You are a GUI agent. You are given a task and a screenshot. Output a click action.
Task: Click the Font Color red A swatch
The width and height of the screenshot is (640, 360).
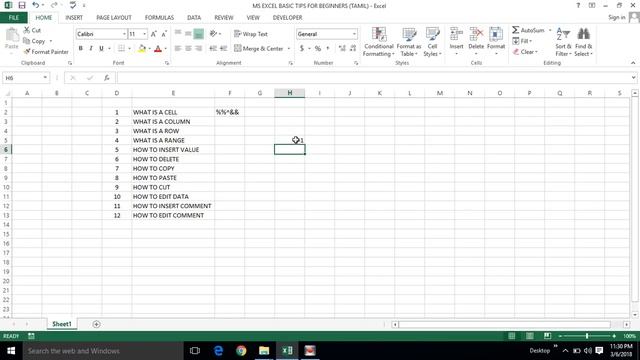(158, 49)
